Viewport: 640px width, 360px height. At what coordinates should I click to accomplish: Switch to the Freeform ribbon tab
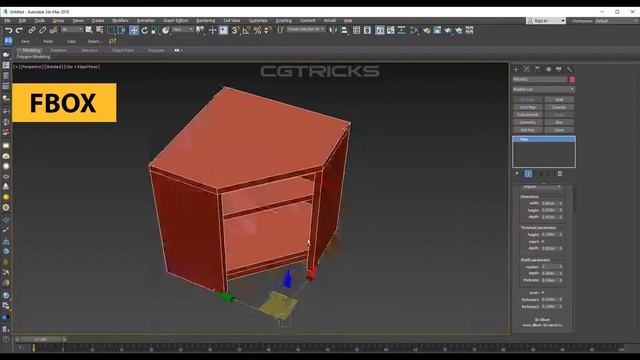pyautogui.click(x=58, y=50)
